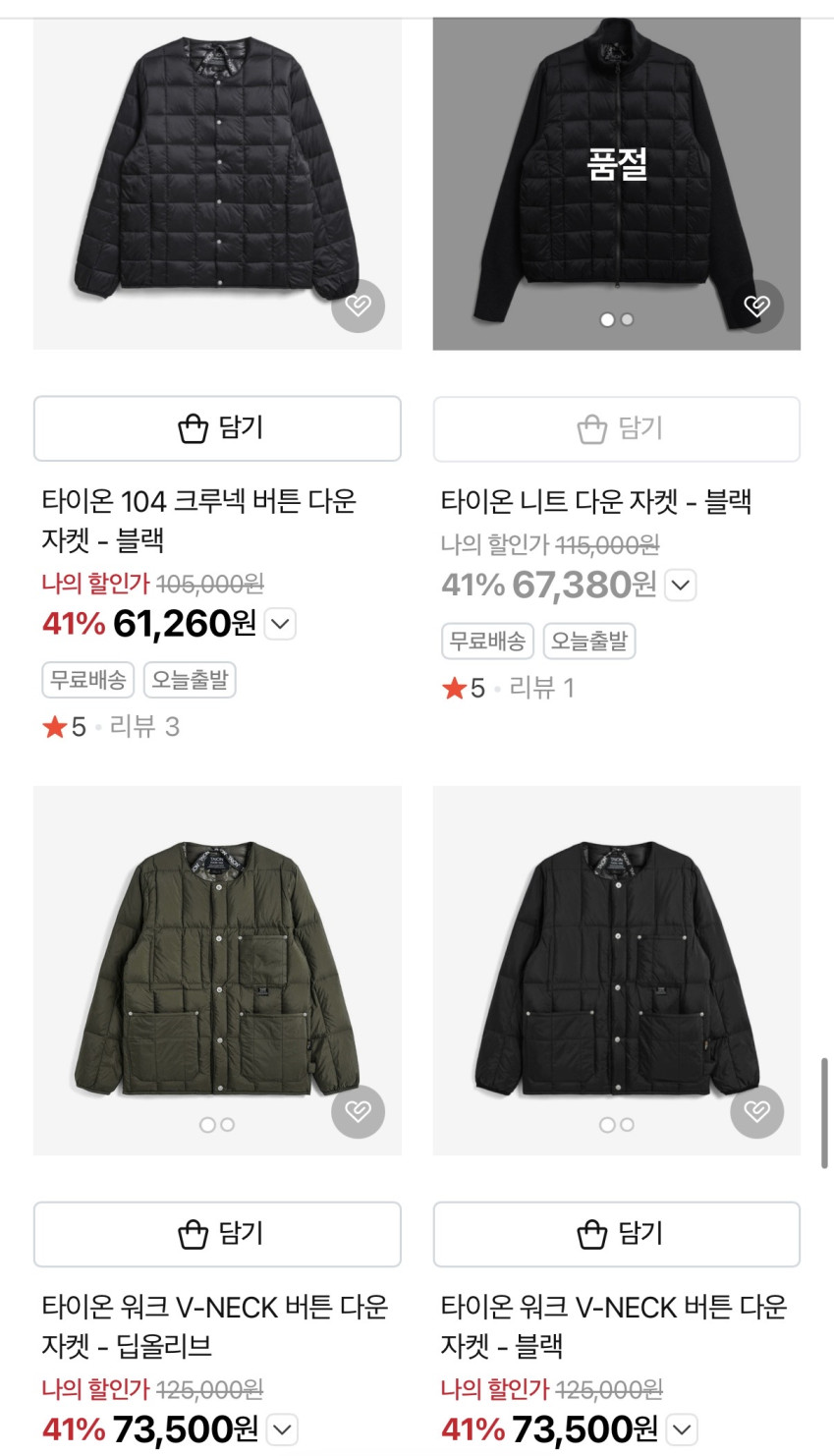Expand price details for 61,260원 item
This screenshot has width=834, height=1456.
(281, 624)
